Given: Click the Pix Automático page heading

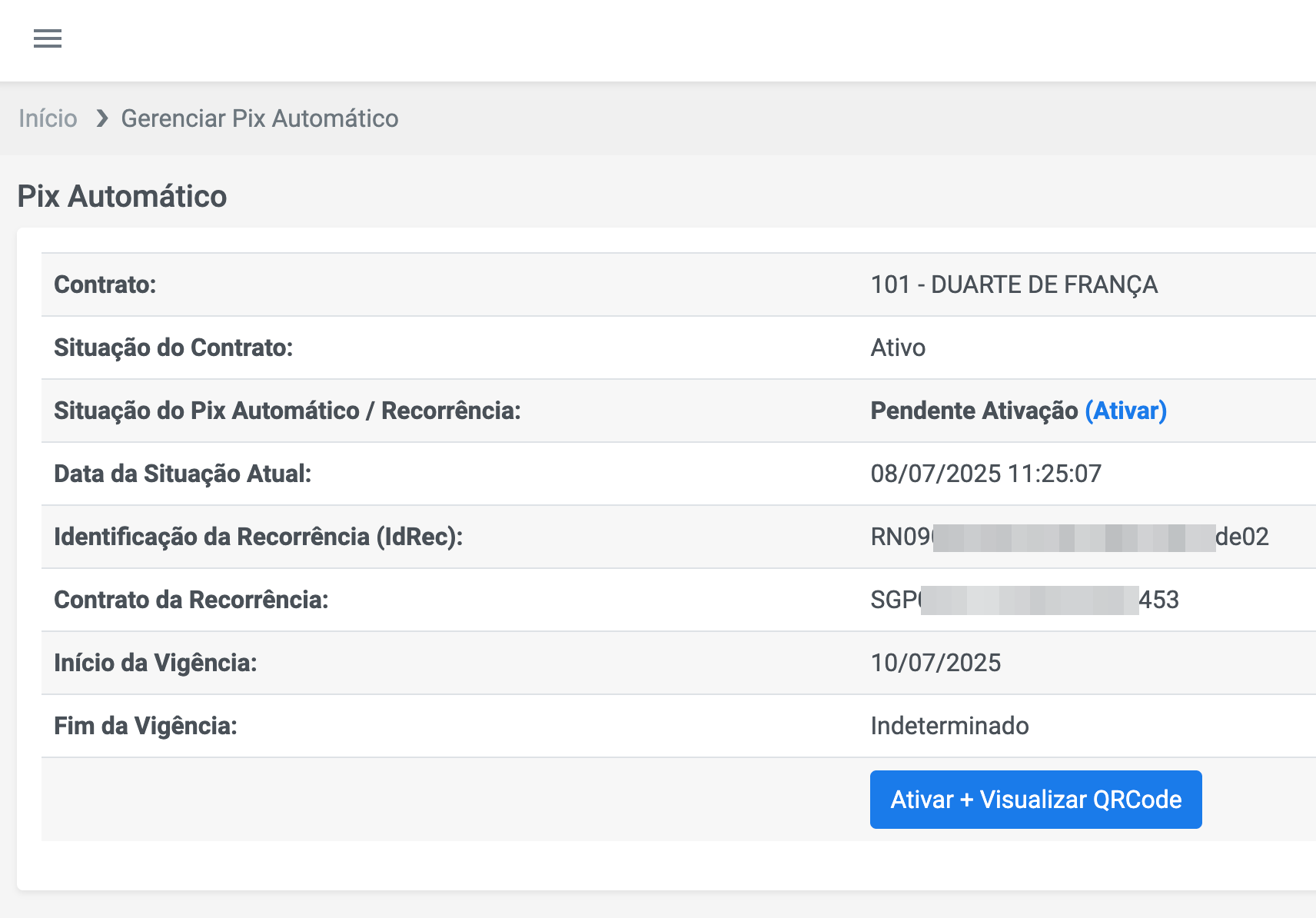Looking at the screenshot, I should 122,197.
